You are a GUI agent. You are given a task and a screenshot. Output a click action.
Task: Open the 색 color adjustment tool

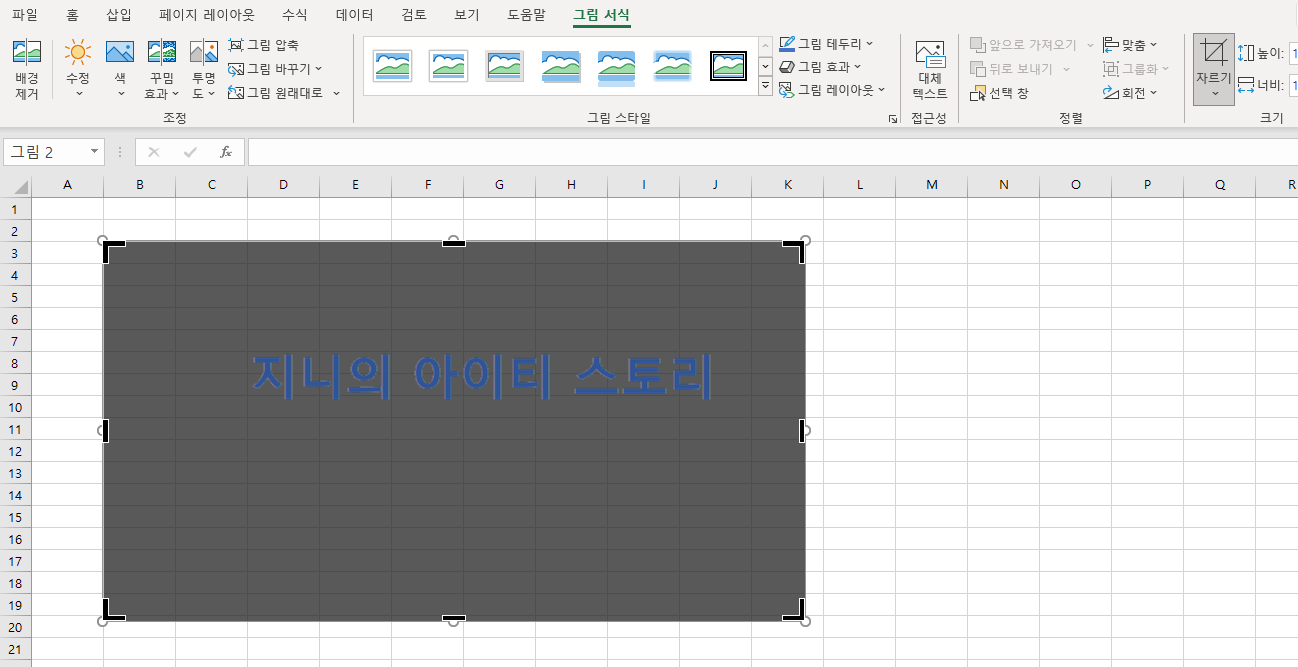(120, 70)
